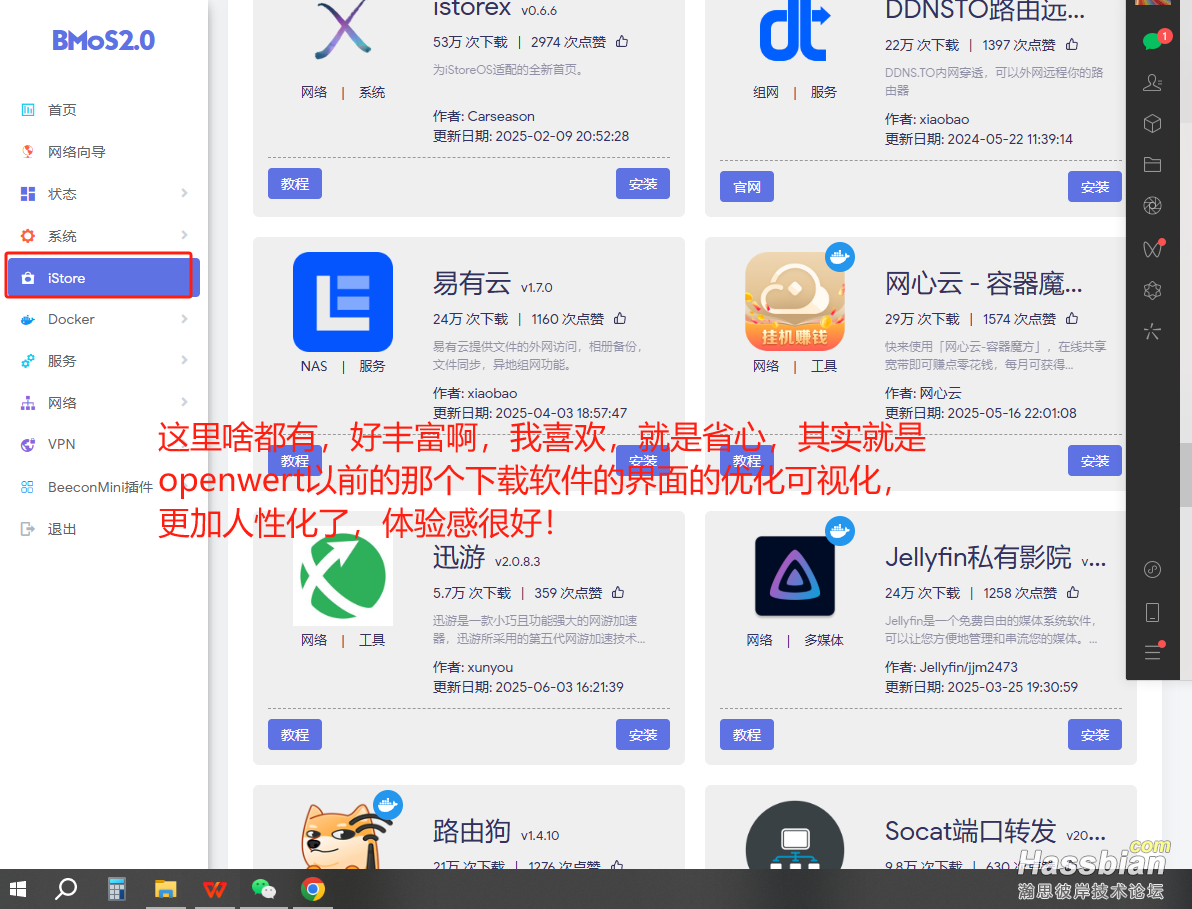Like 迅游 with thumbs-up icon
The image size is (1192, 909).
618,592
